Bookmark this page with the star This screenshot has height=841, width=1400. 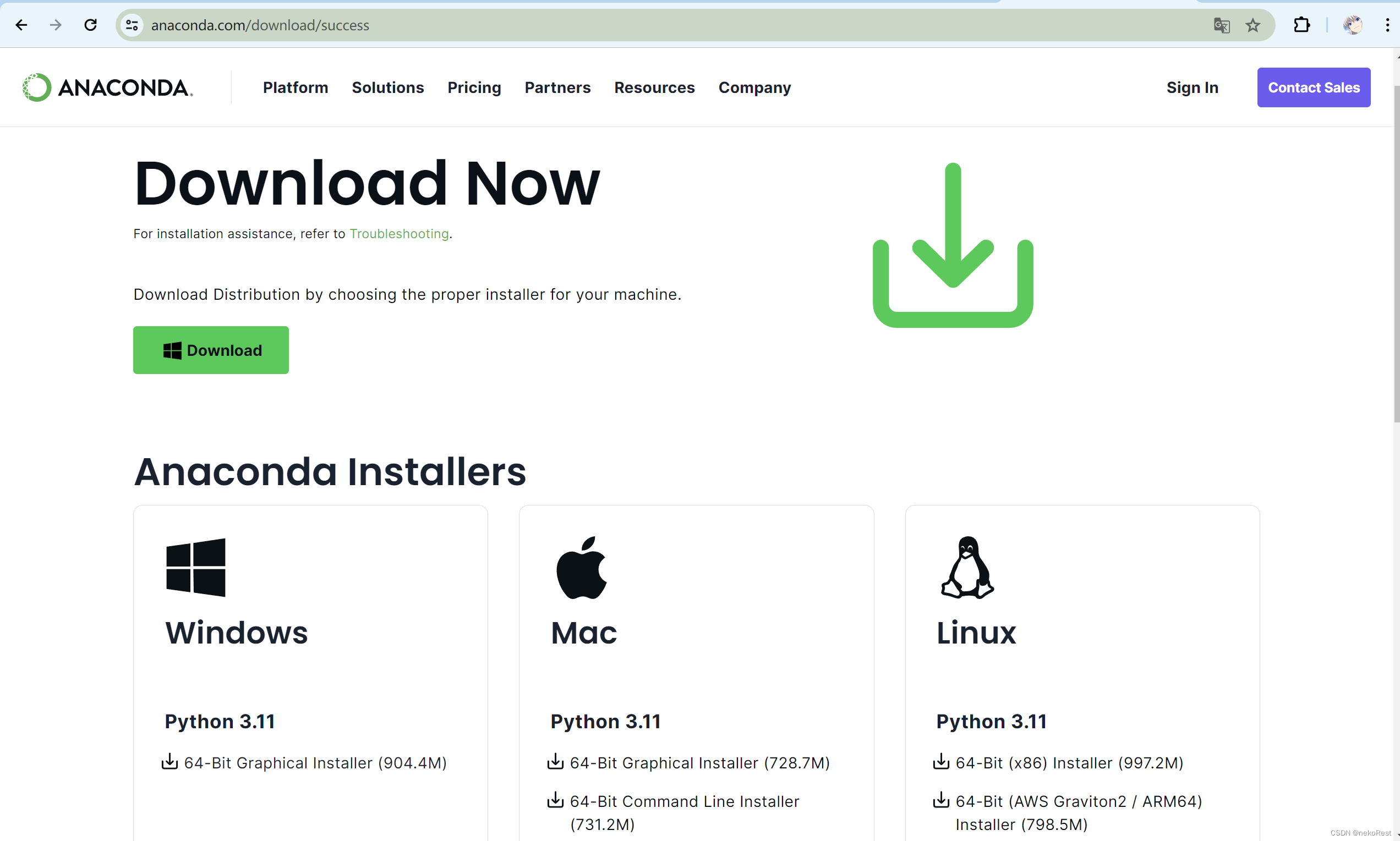click(1253, 25)
